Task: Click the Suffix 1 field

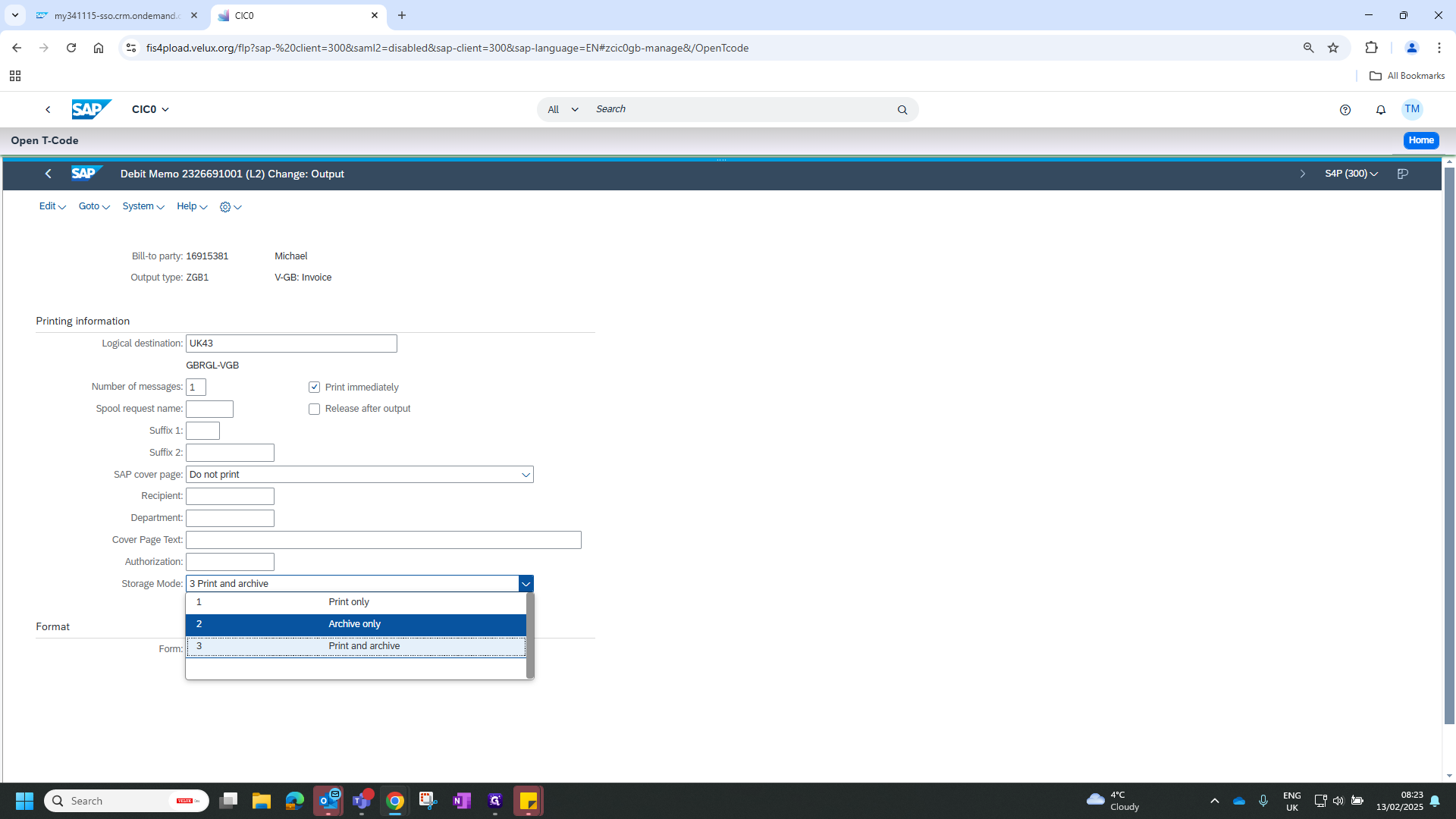Action: point(202,431)
